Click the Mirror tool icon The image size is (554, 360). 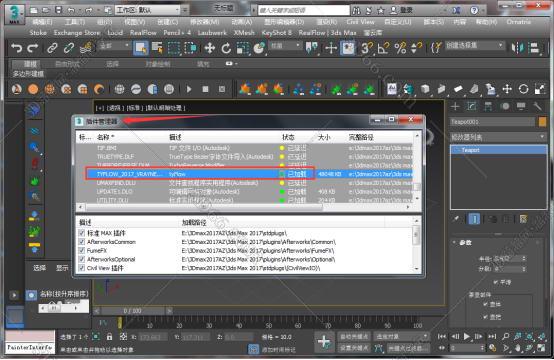(x=518, y=48)
